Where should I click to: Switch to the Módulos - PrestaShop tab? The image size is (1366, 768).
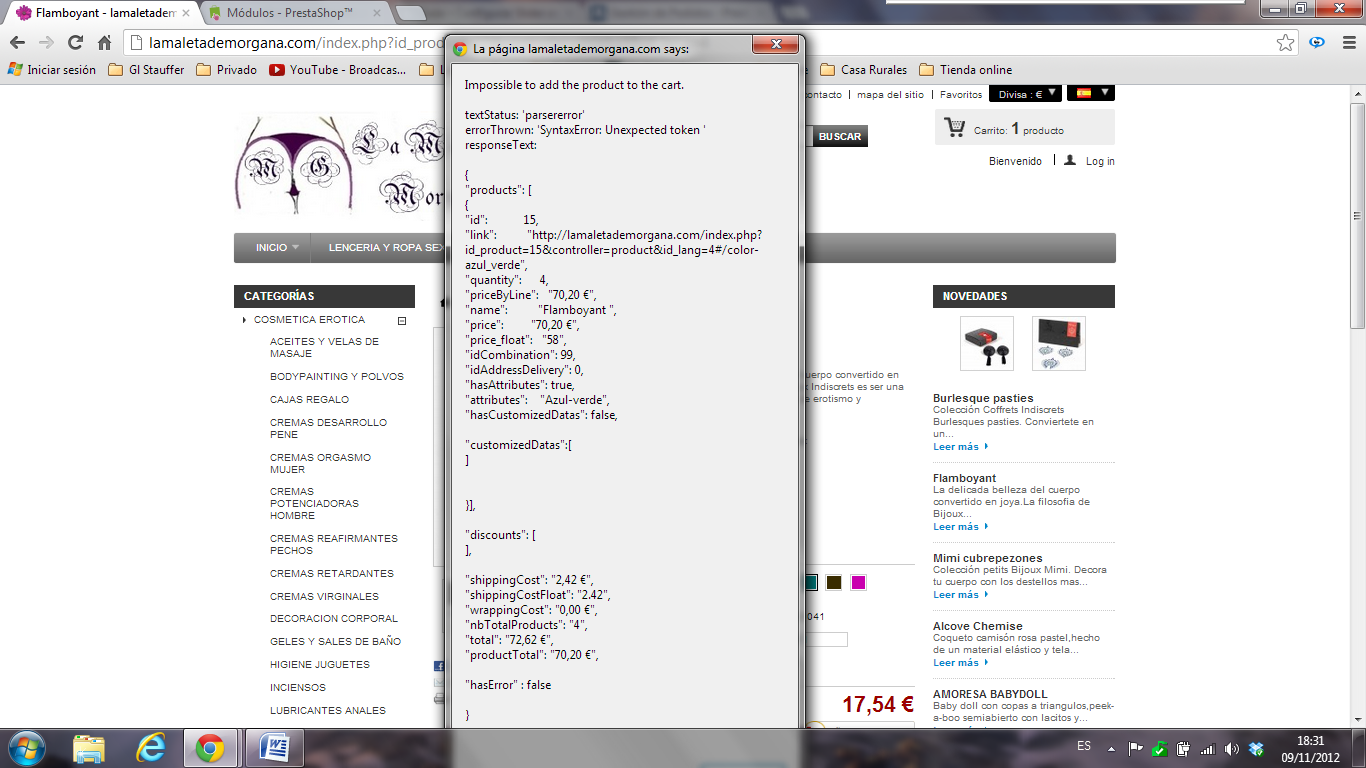pos(290,14)
